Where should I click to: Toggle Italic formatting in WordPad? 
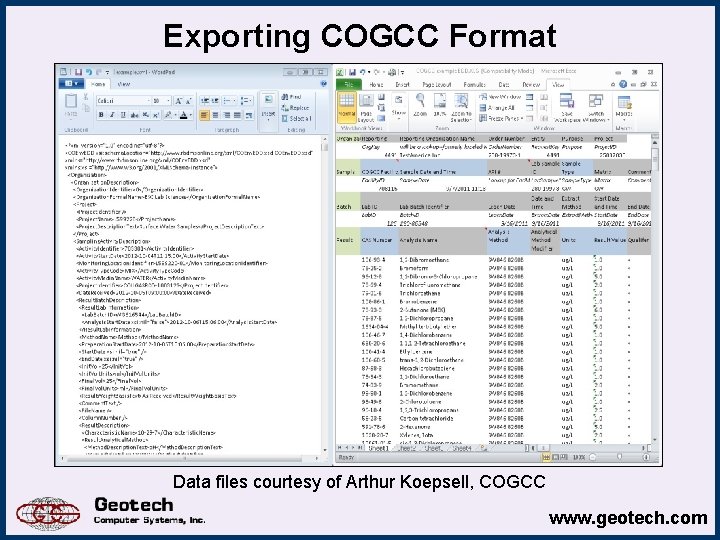click(x=112, y=115)
